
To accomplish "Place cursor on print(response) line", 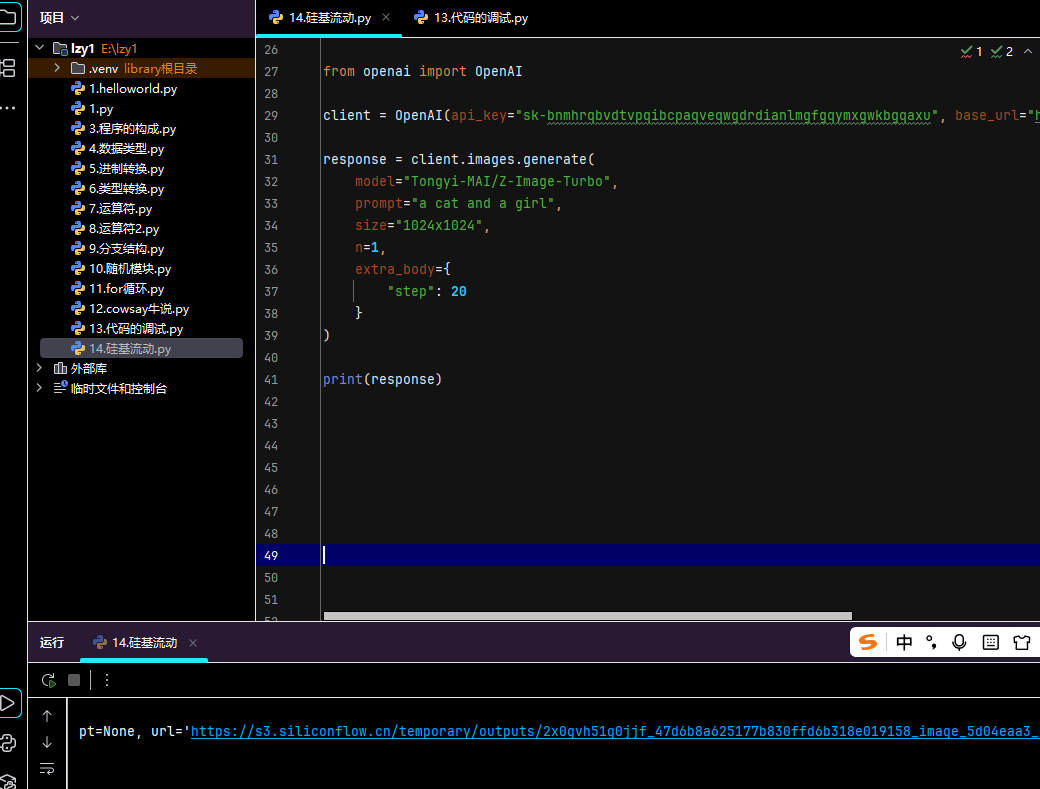I will point(382,379).
